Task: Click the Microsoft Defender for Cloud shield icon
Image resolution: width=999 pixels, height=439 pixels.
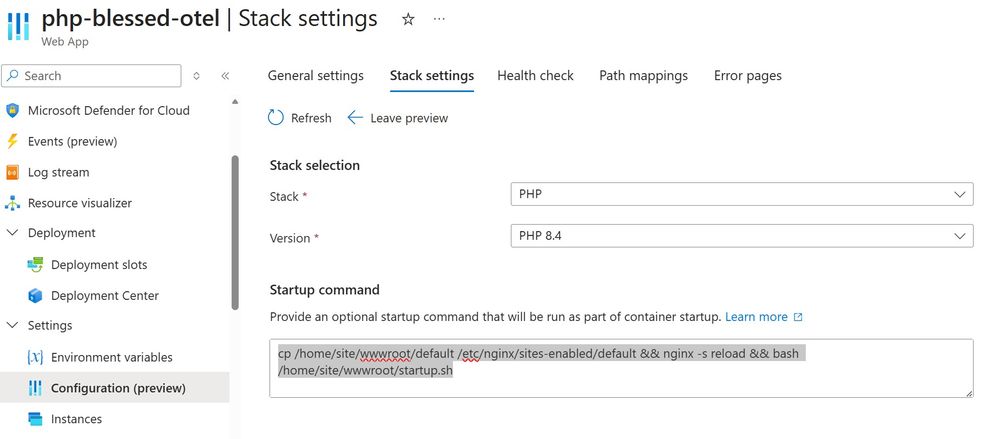Action: [13, 111]
